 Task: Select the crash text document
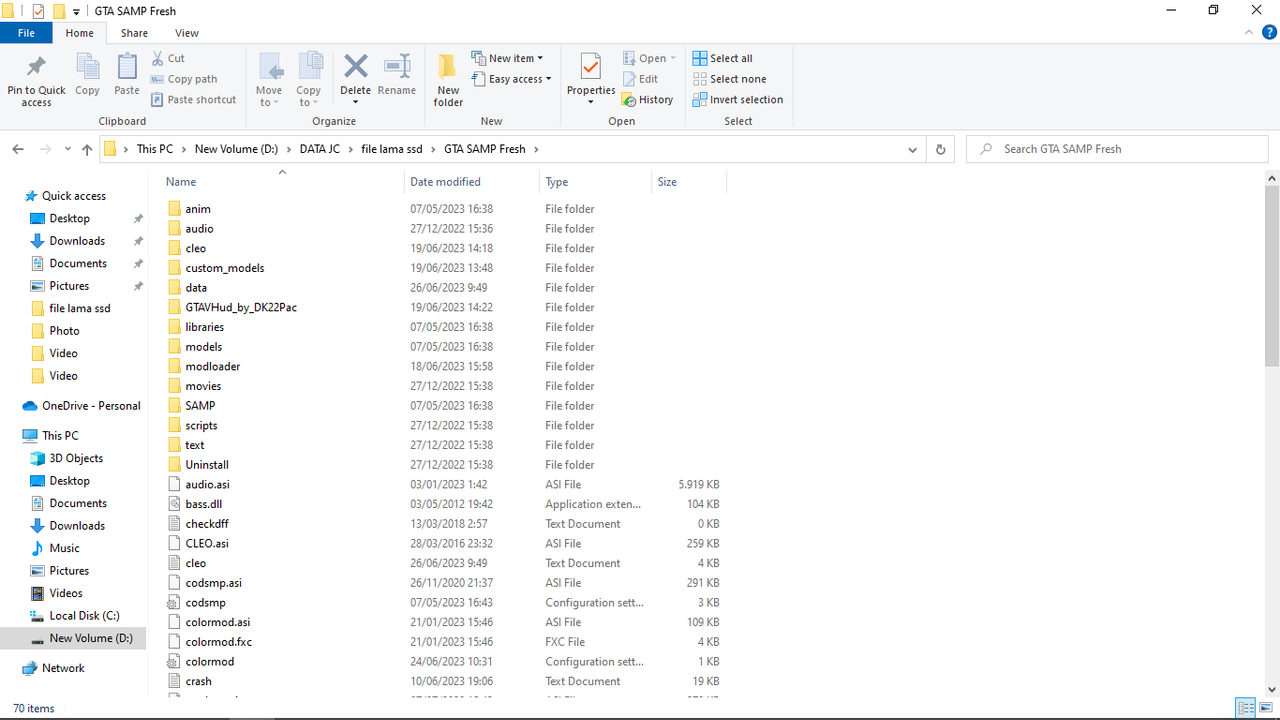198,681
